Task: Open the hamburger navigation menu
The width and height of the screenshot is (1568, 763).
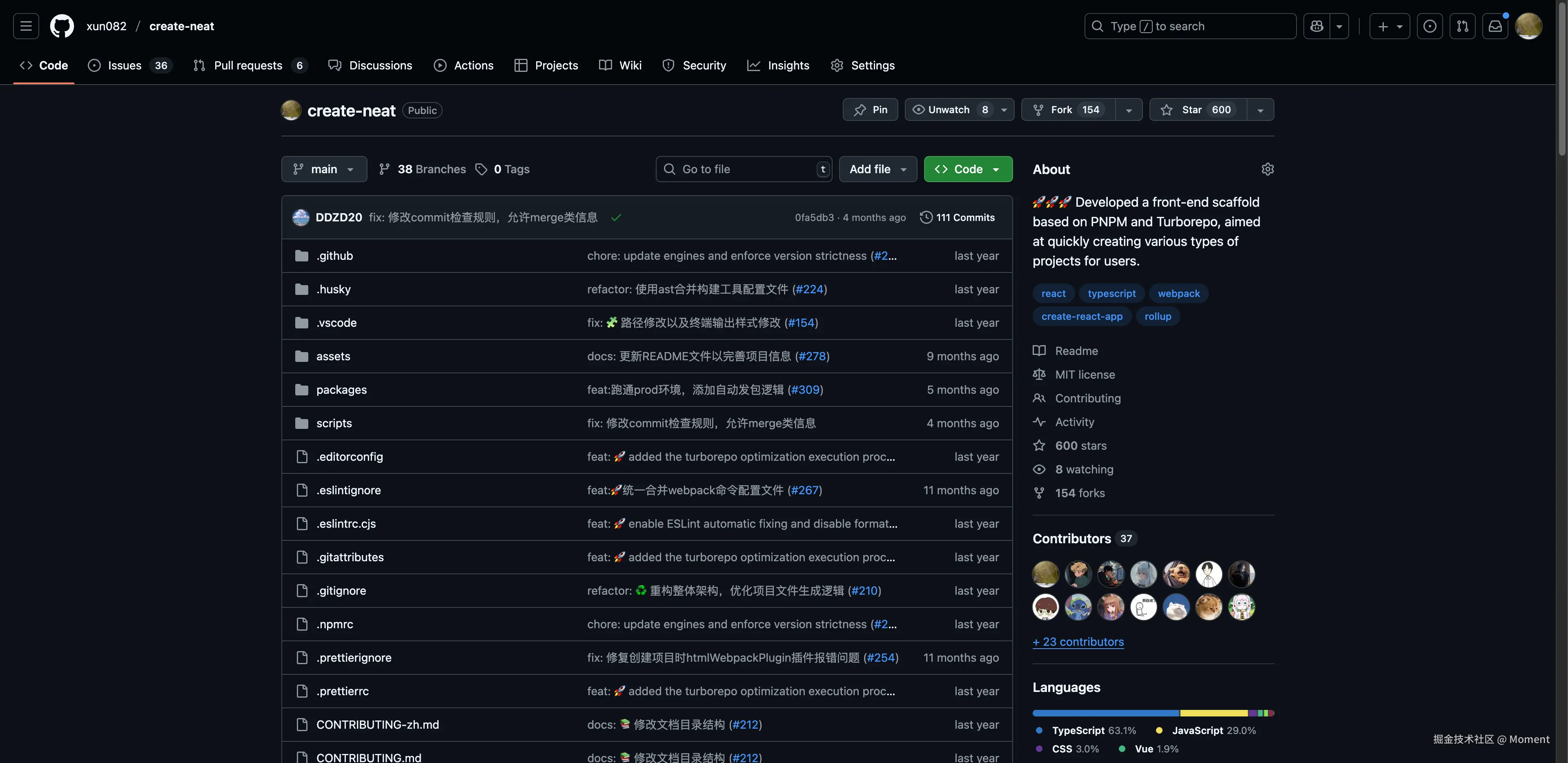Action: pos(26,26)
